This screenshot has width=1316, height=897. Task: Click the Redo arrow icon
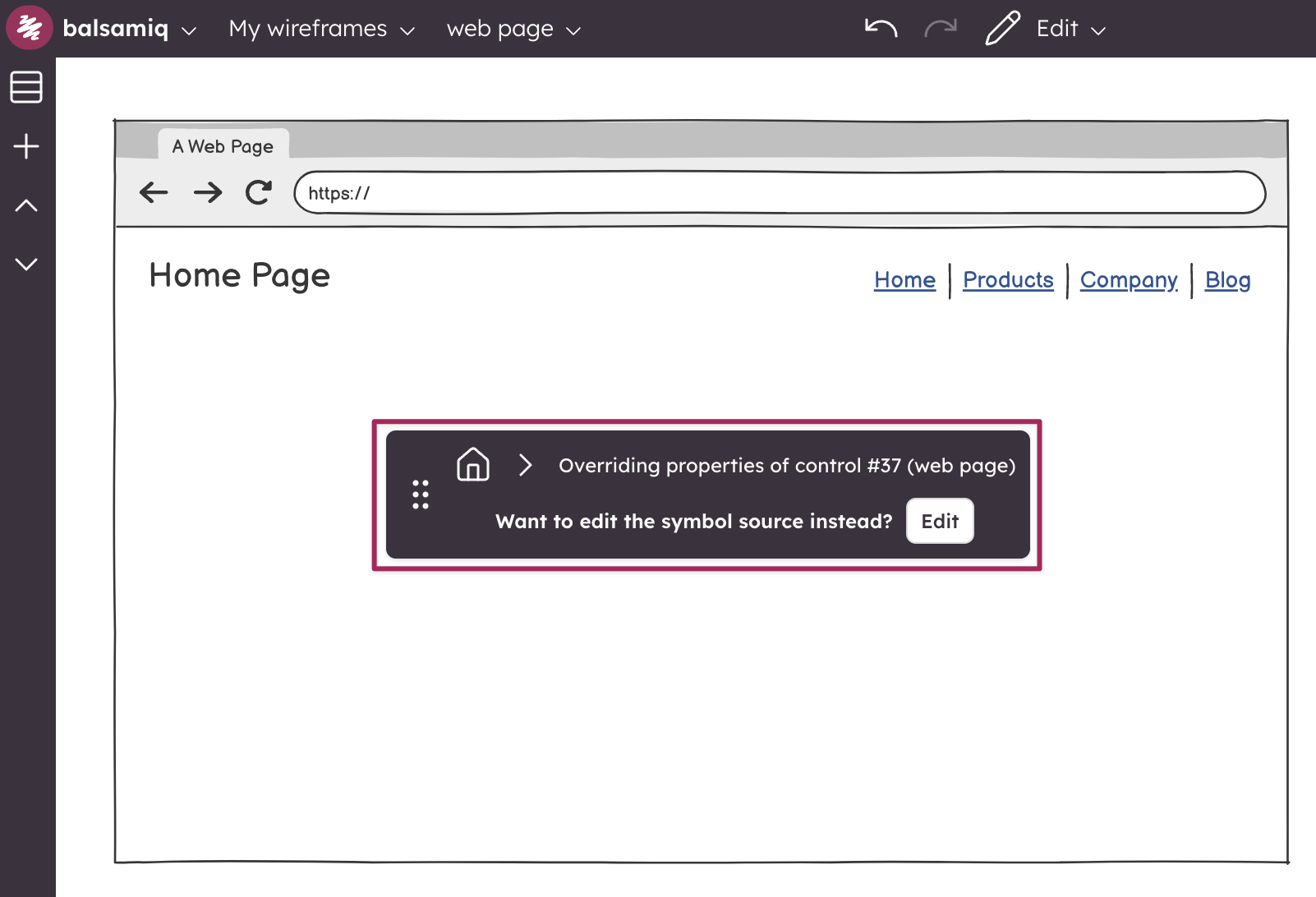(x=940, y=29)
